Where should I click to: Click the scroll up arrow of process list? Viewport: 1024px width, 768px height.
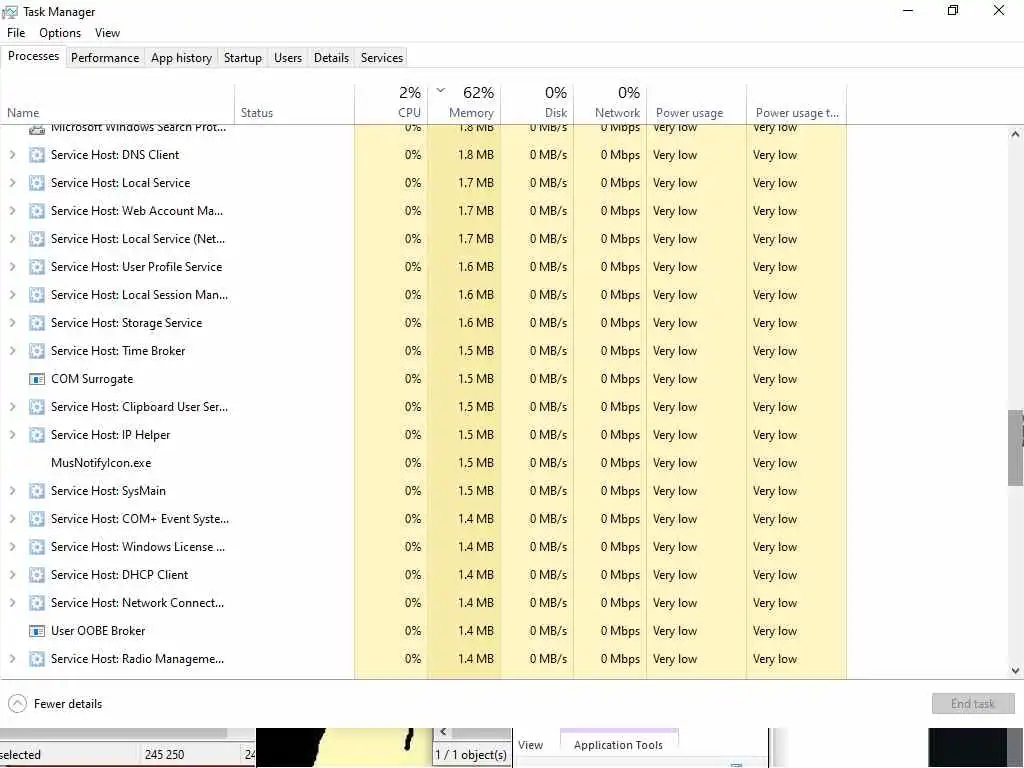[x=1015, y=135]
